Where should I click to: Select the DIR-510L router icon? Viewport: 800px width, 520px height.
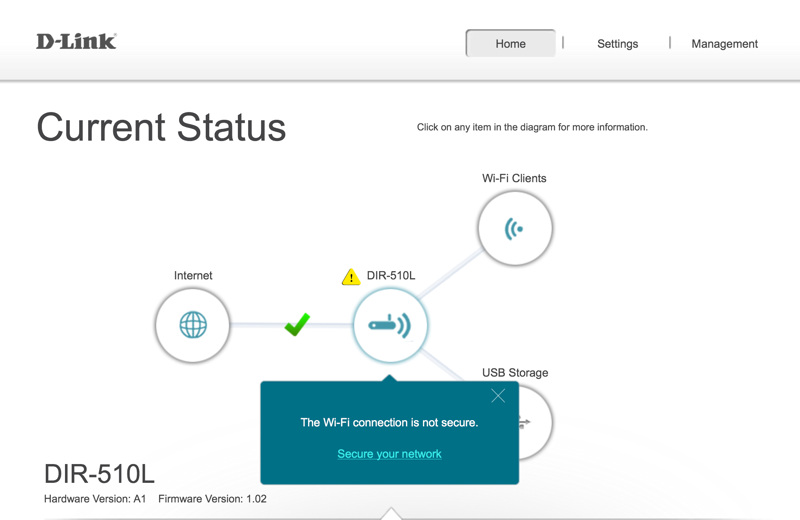coord(390,325)
